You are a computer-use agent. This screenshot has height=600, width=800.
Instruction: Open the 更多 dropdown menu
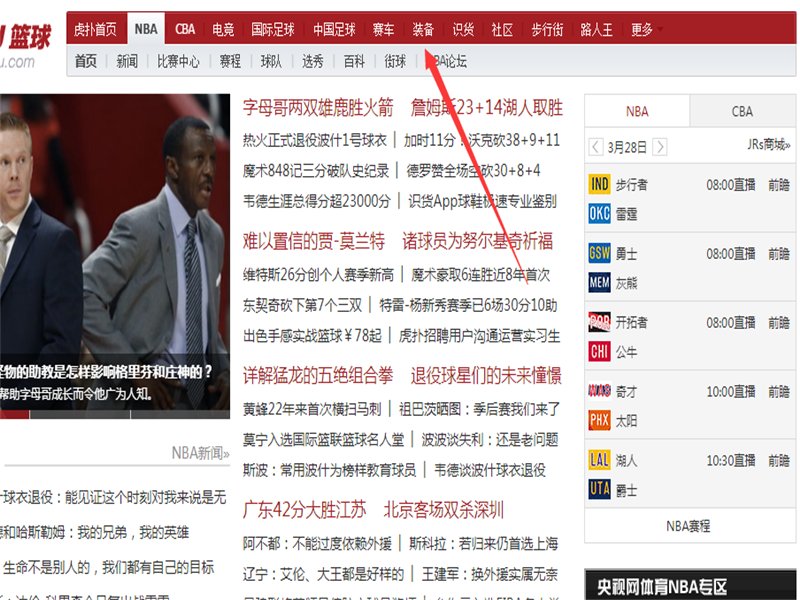[x=645, y=30]
